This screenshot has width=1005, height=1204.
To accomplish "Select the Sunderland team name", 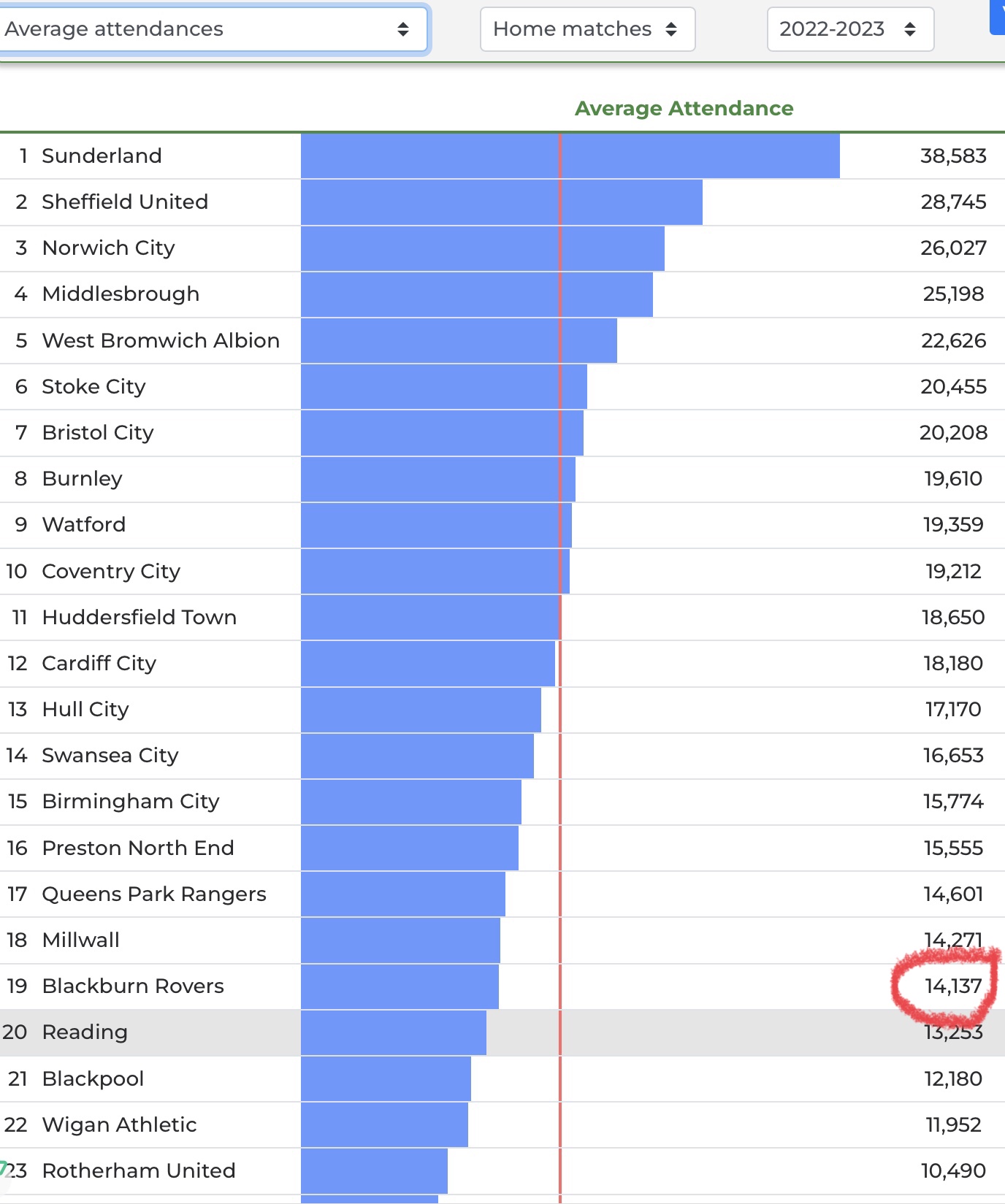I will click(x=102, y=156).
